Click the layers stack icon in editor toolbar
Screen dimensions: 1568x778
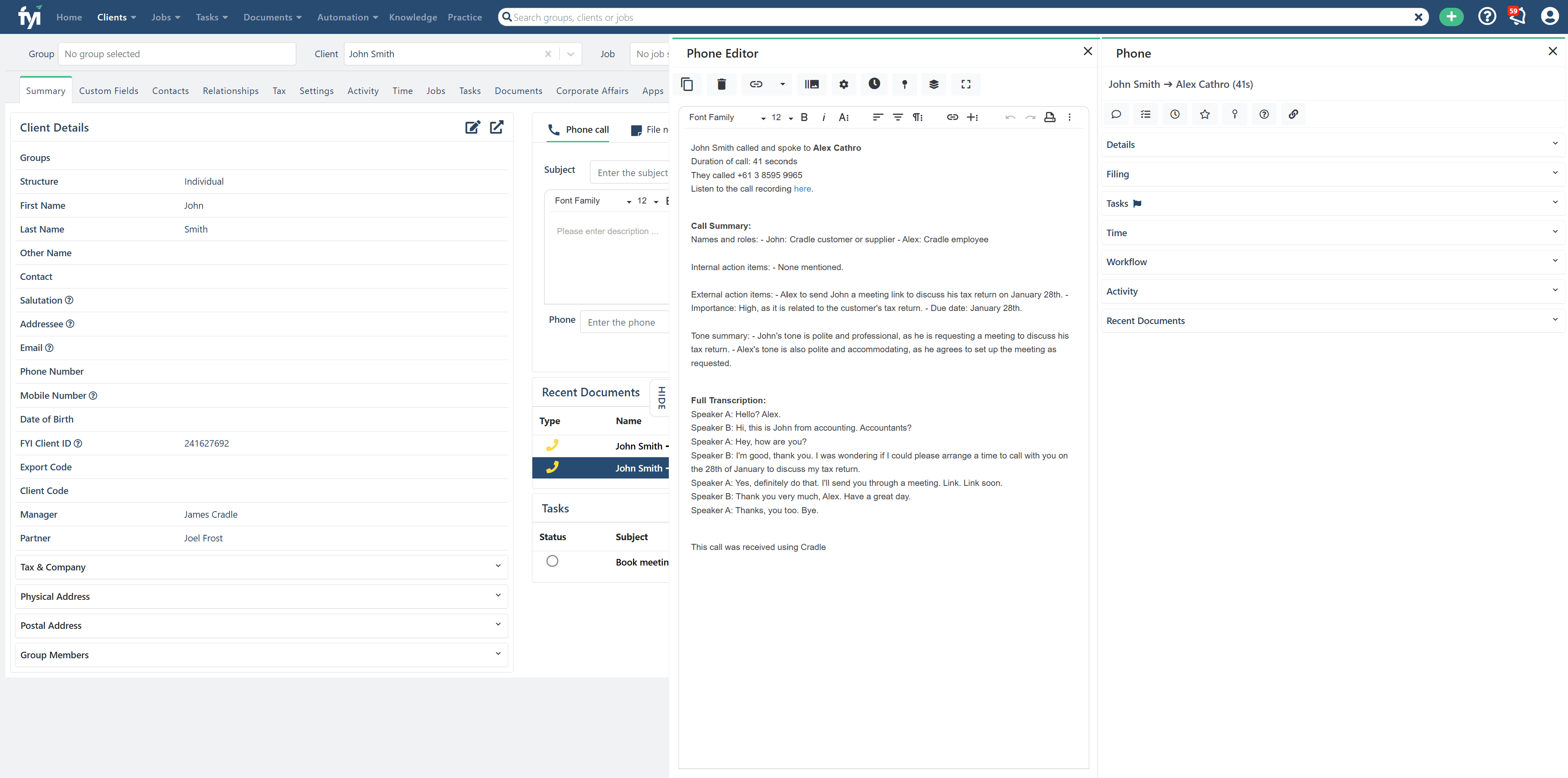pos(934,85)
